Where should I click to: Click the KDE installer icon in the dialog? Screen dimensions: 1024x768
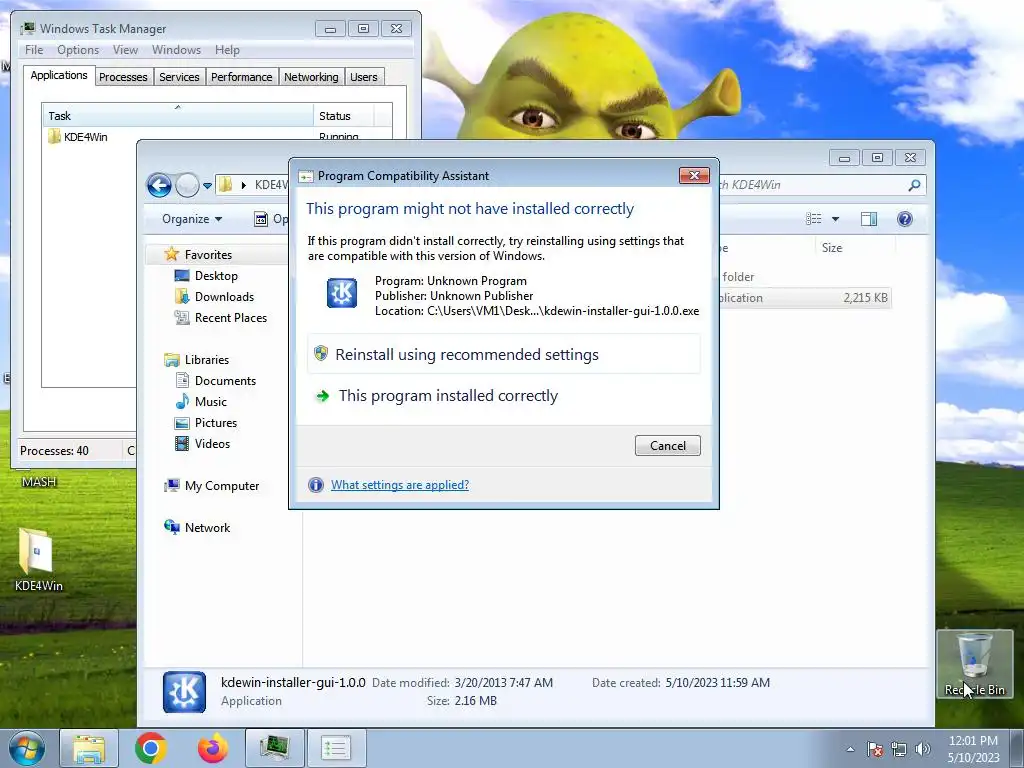(342, 293)
